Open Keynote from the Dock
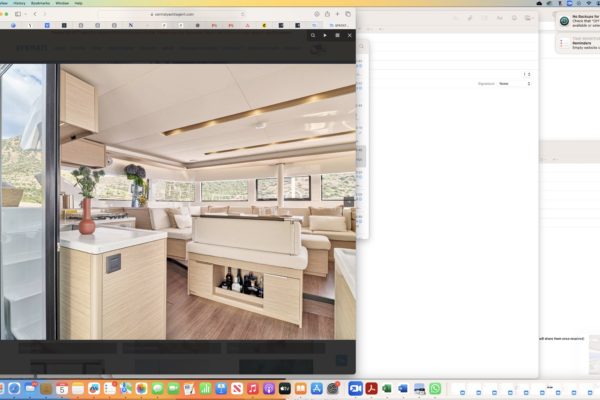This screenshot has height=400, width=600. click(x=221, y=389)
